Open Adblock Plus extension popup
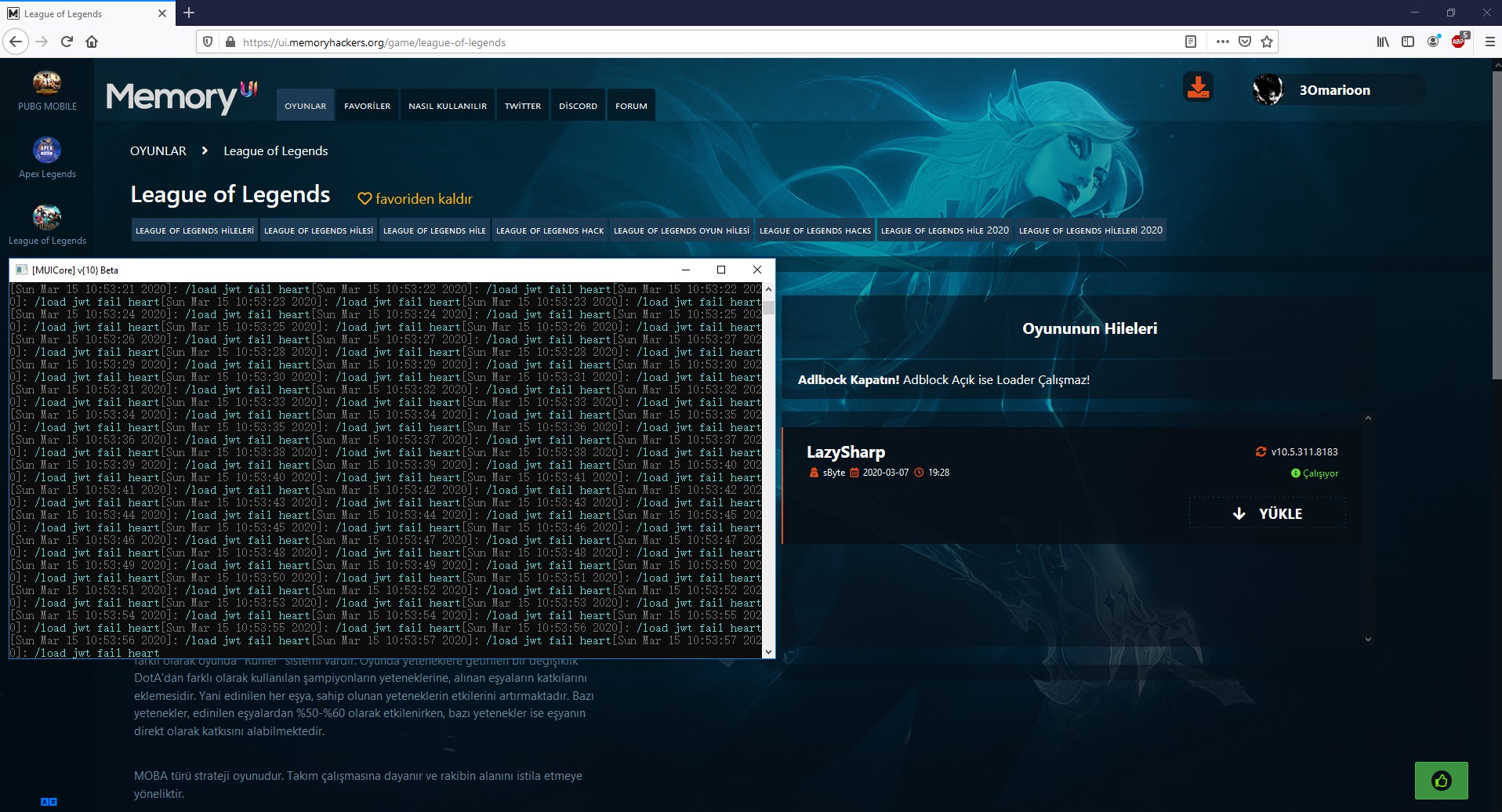This screenshot has width=1502, height=812. coord(1459,42)
